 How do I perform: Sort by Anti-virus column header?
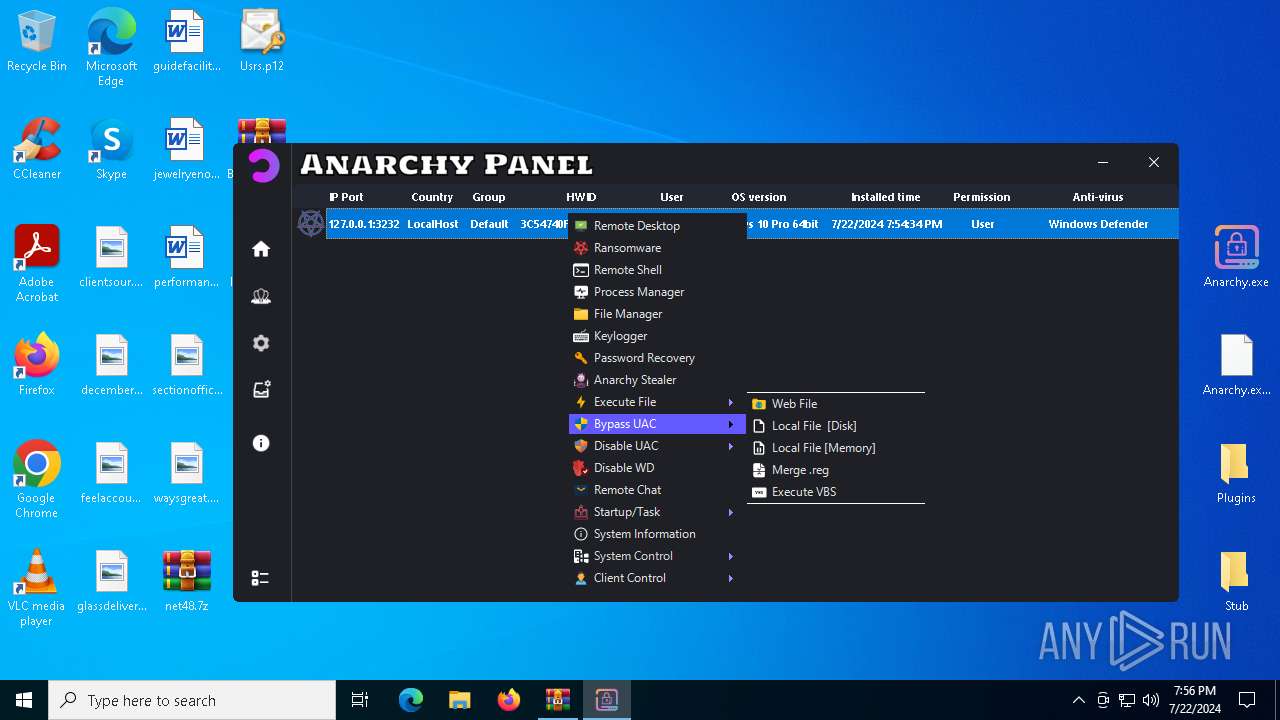tap(1098, 197)
